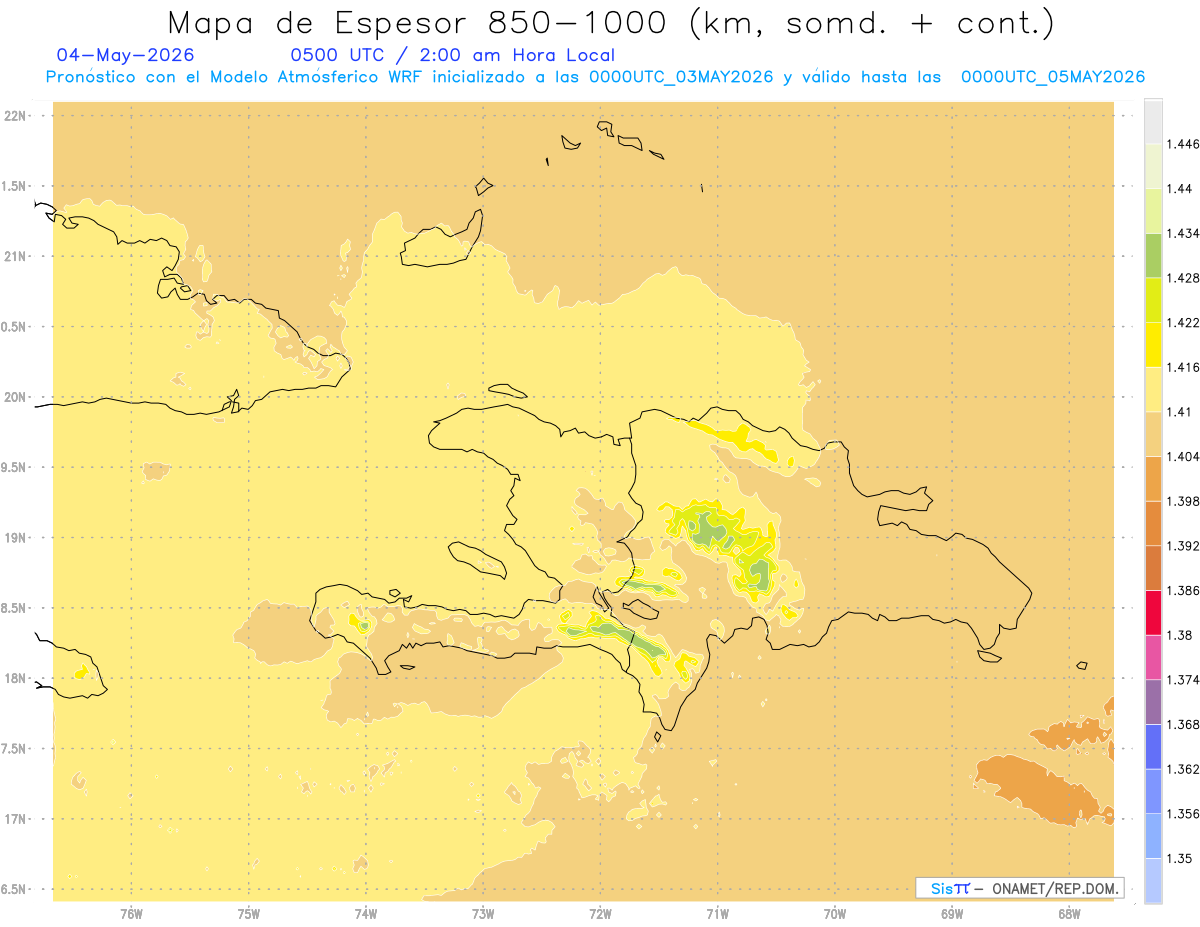Click the SisTT ONAMET/REP.DOM. credit box

(1020, 888)
